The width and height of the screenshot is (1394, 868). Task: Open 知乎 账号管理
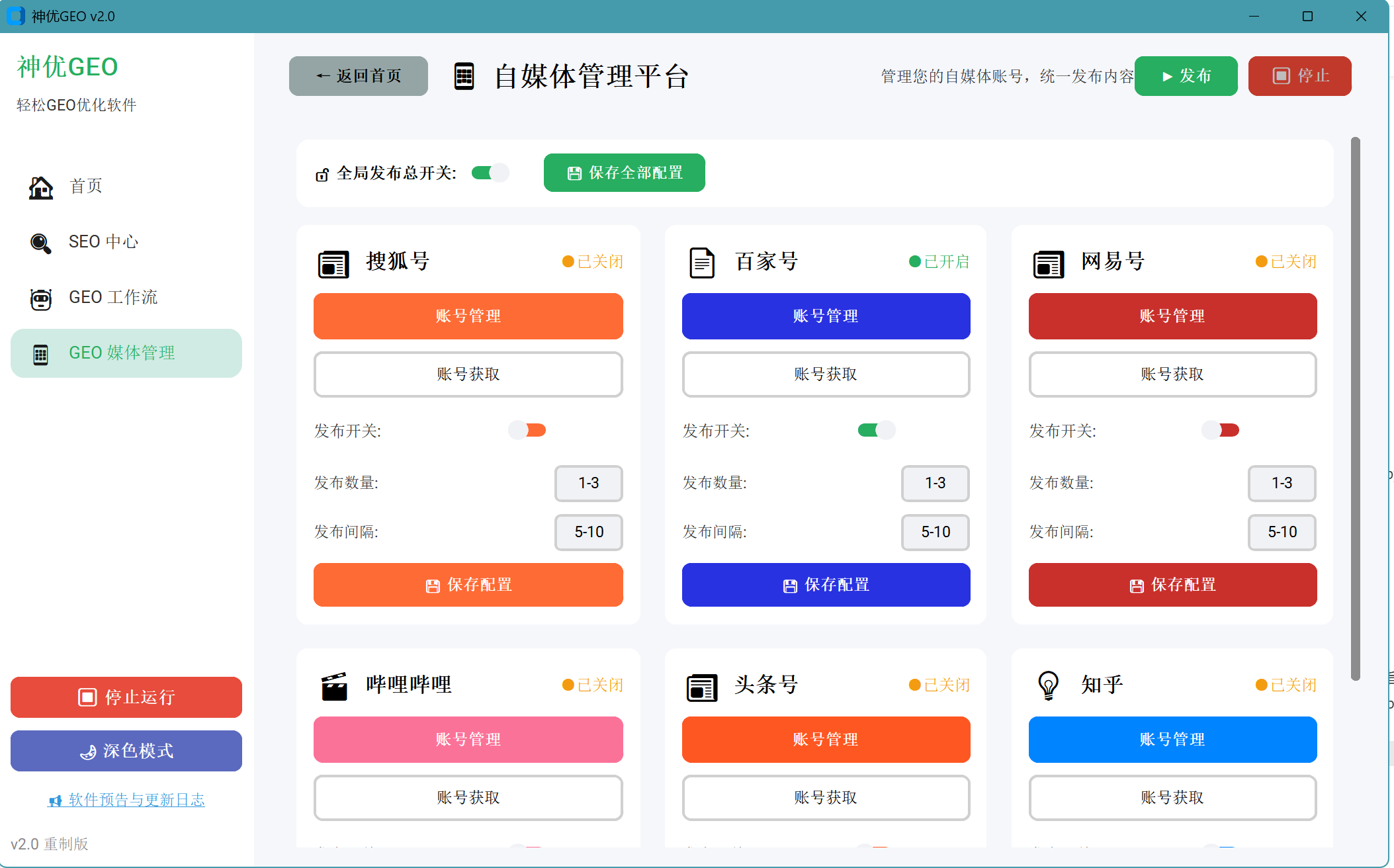pos(1173,740)
